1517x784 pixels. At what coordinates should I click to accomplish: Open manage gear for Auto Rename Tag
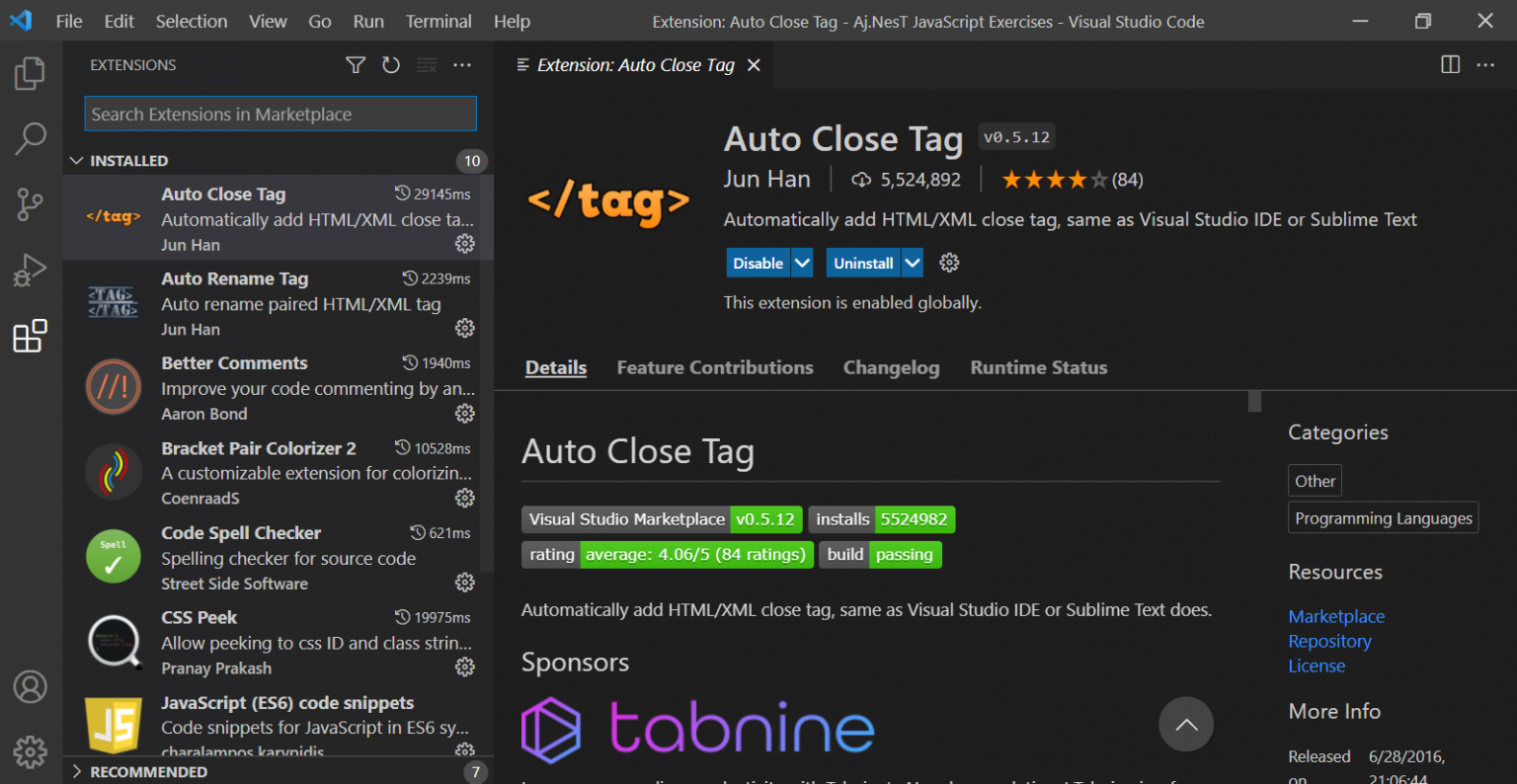click(465, 328)
